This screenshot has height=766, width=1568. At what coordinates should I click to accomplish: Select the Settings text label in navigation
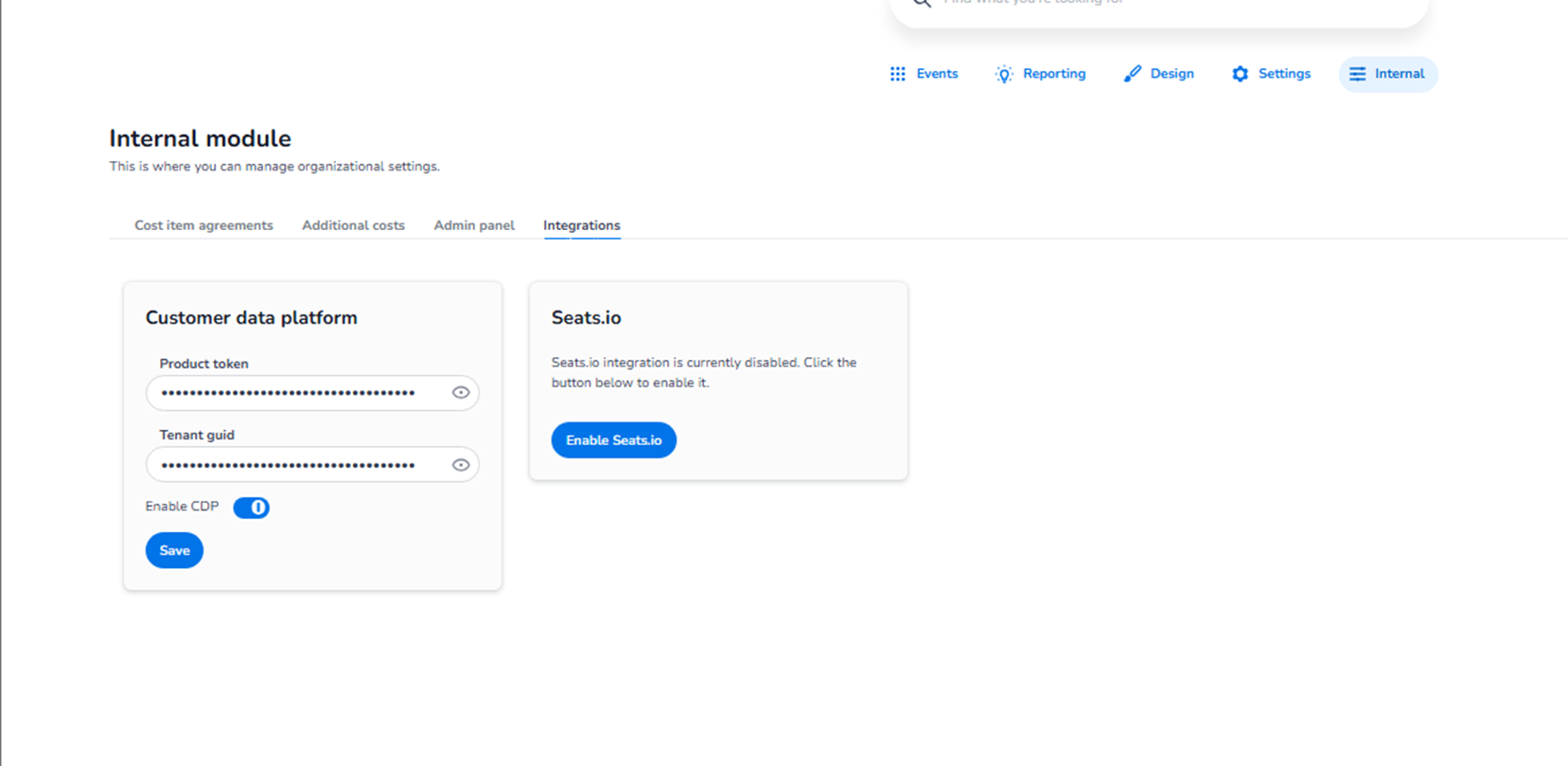pyautogui.click(x=1284, y=74)
